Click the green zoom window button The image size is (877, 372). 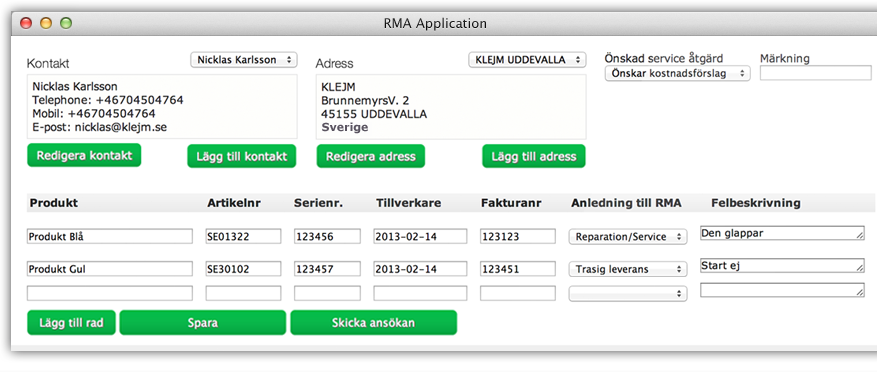tap(66, 23)
